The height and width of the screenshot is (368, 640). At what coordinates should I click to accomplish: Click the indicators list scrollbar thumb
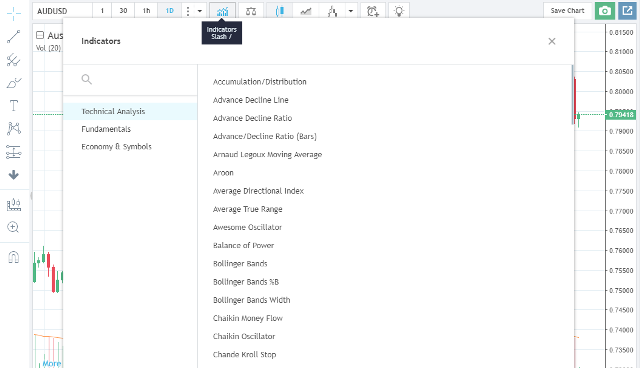pos(572,94)
